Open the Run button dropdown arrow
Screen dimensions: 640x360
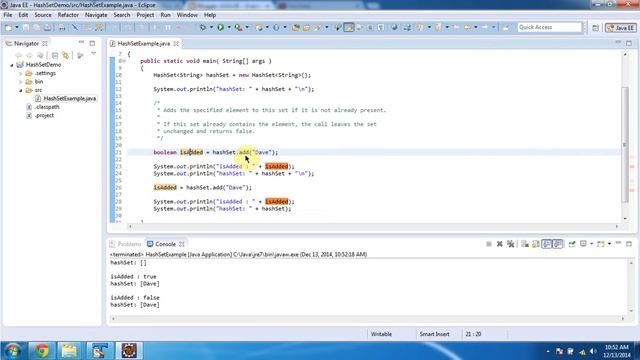[229, 27]
